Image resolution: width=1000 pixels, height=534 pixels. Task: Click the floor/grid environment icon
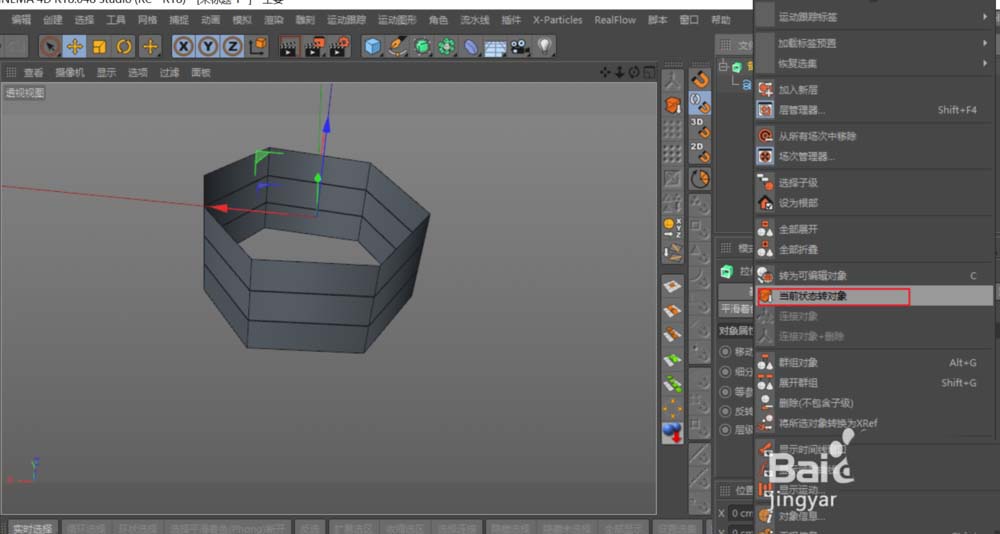click(x=495, y=46)
